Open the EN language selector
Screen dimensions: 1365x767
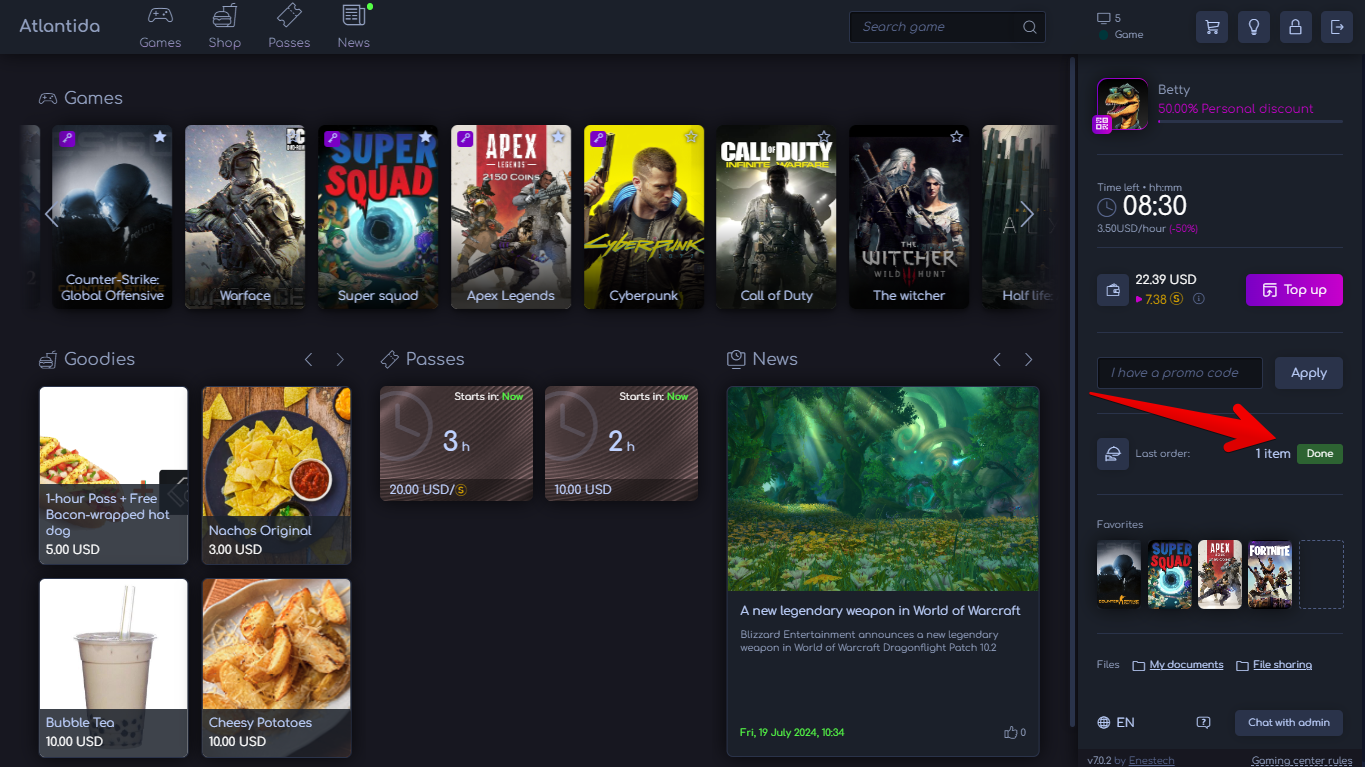point(1116,722)
